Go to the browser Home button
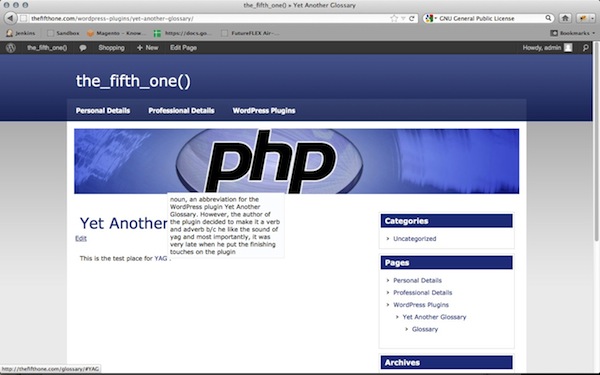The height and width of the screenshot is (375, 600). point(565,18)
